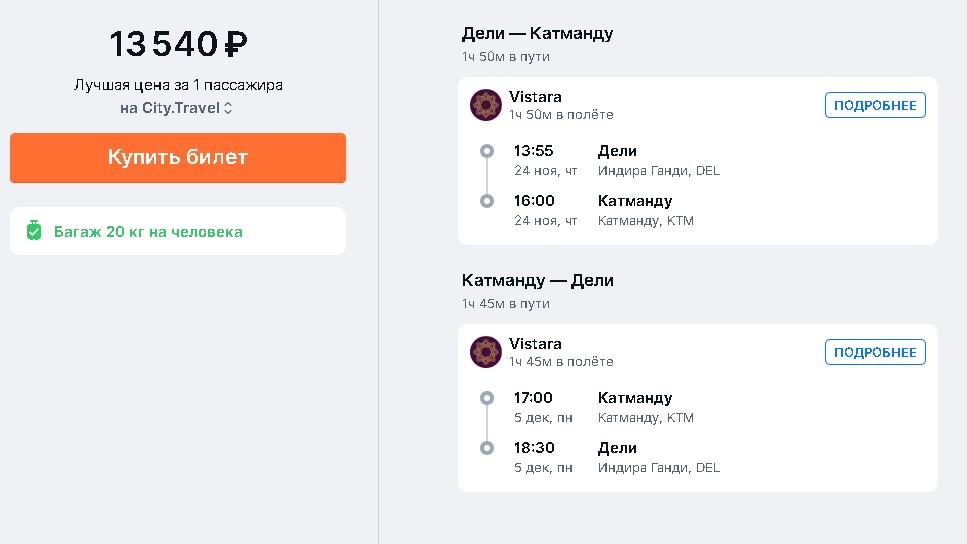
Task: Click the 13 540 ₽ price
Action: pos(178,44)
